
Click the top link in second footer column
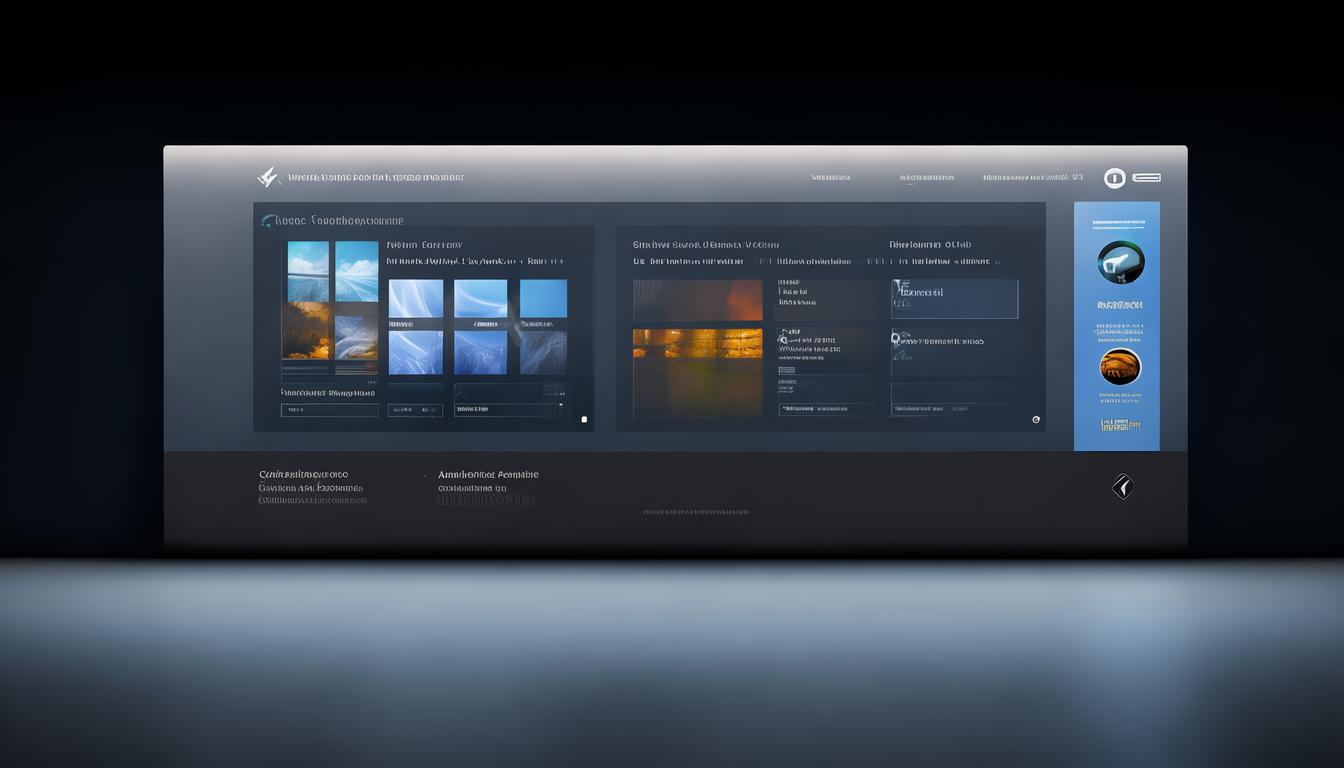[488, 474]
